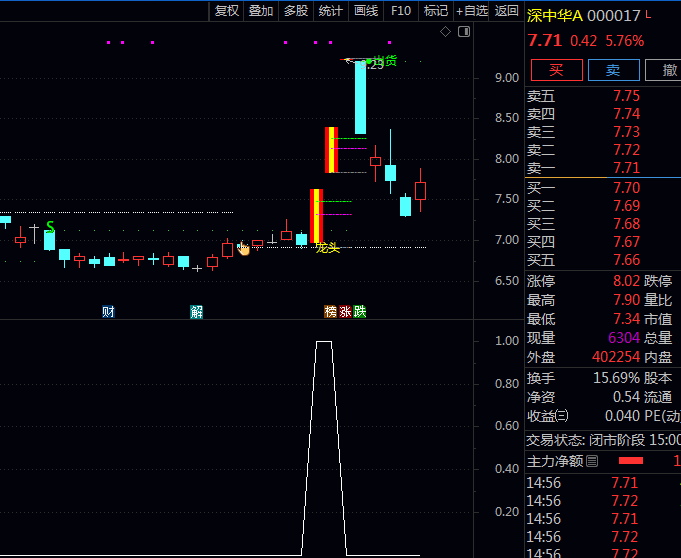This screenshot has width=681, height=558.
Task: Select the 多股 multi-stock view
Action: [296, 10]
